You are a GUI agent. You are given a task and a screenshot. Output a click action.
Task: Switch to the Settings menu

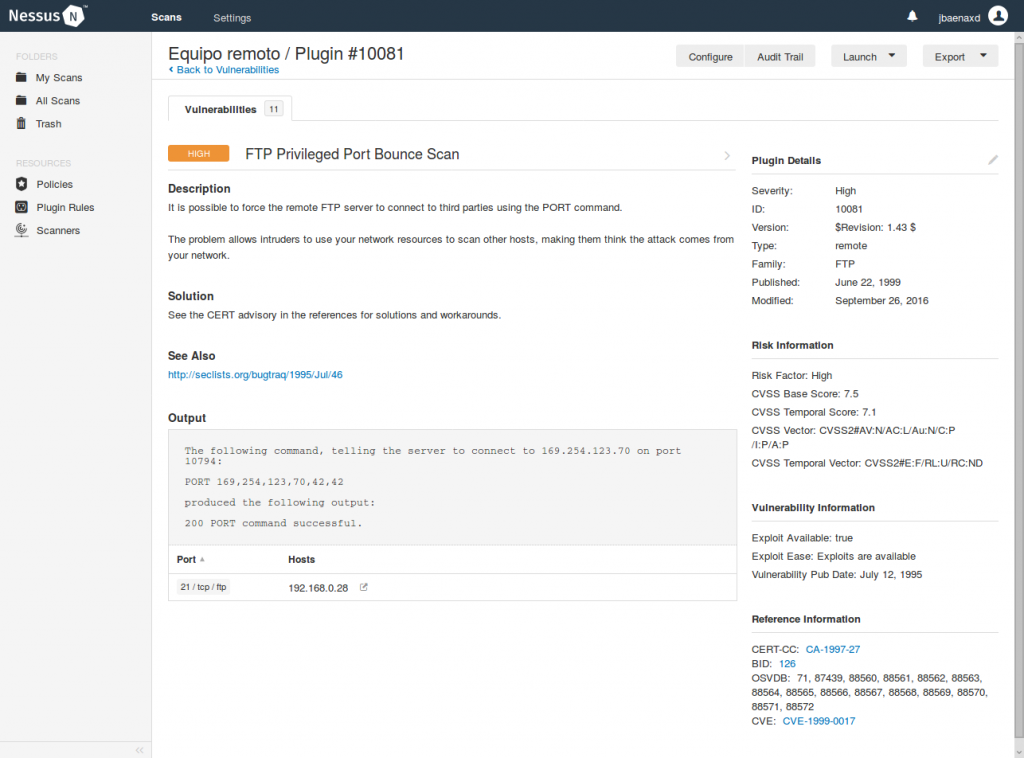tap(232, 18)
